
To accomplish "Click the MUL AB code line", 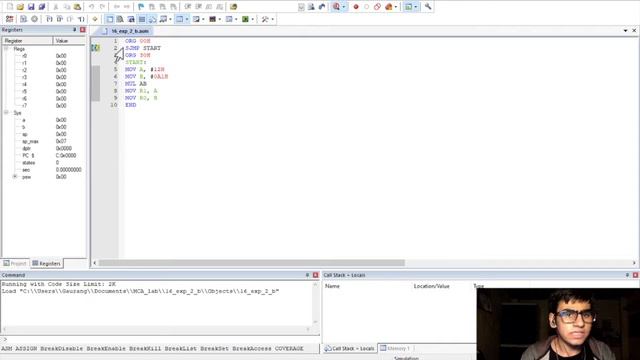I will click(136, 84).
